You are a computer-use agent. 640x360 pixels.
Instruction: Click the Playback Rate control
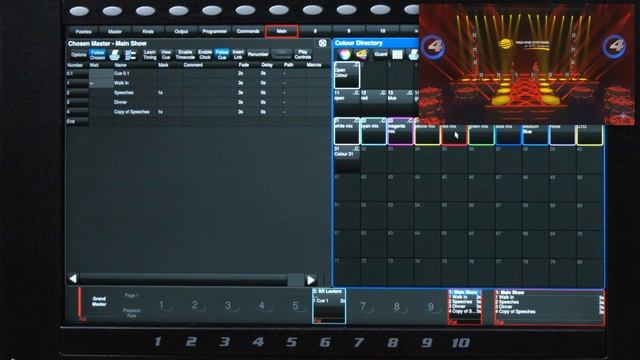131,313
